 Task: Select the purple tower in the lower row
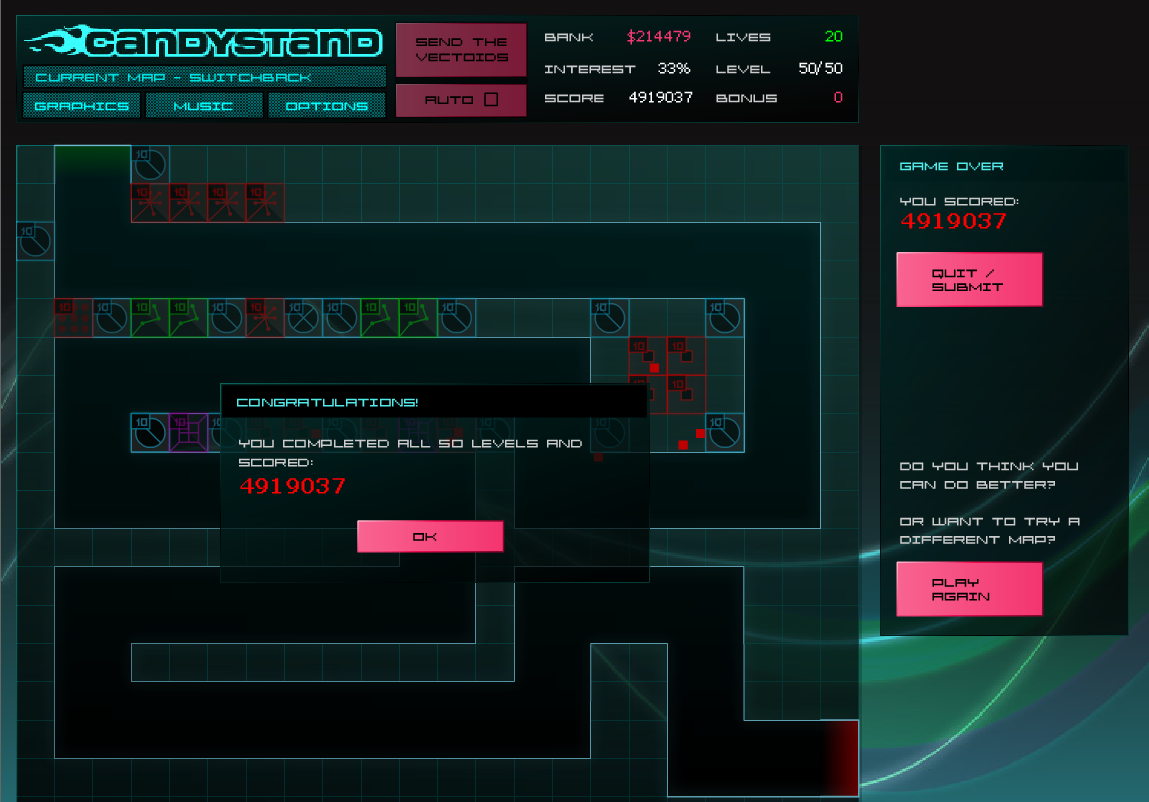(188, 433)
